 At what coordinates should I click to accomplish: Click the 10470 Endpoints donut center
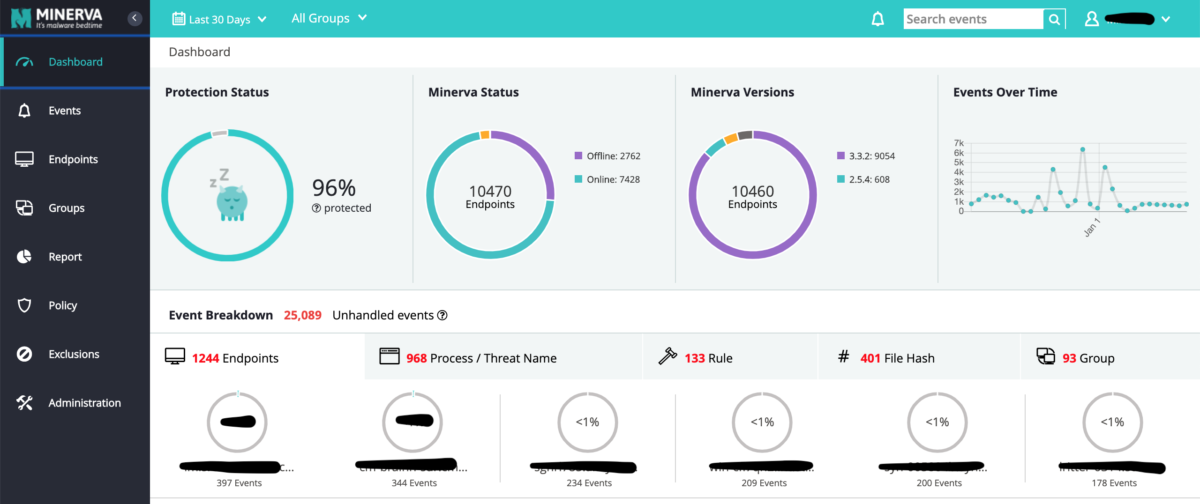click(x=490, y=195)
